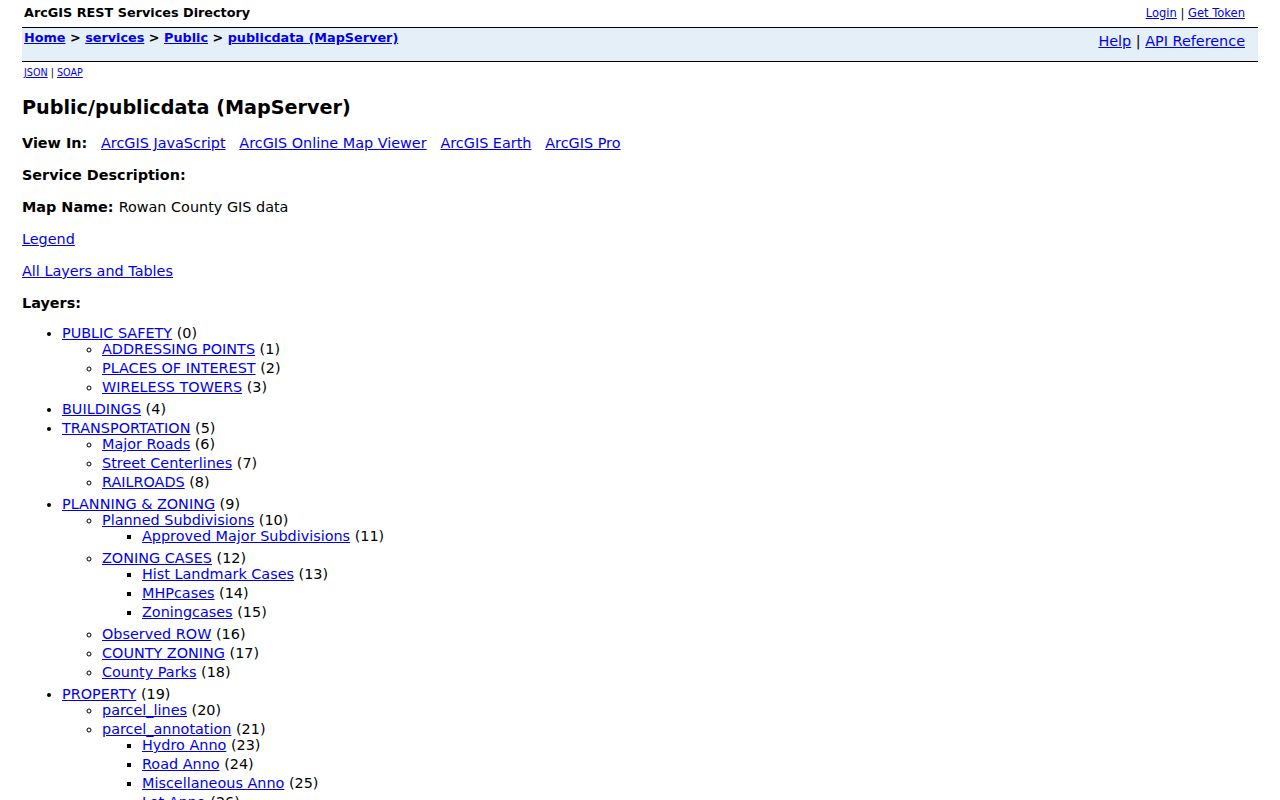Open the MHPcases layer
The width and height of the screenshot is (1280, 800).
[178, 593]
